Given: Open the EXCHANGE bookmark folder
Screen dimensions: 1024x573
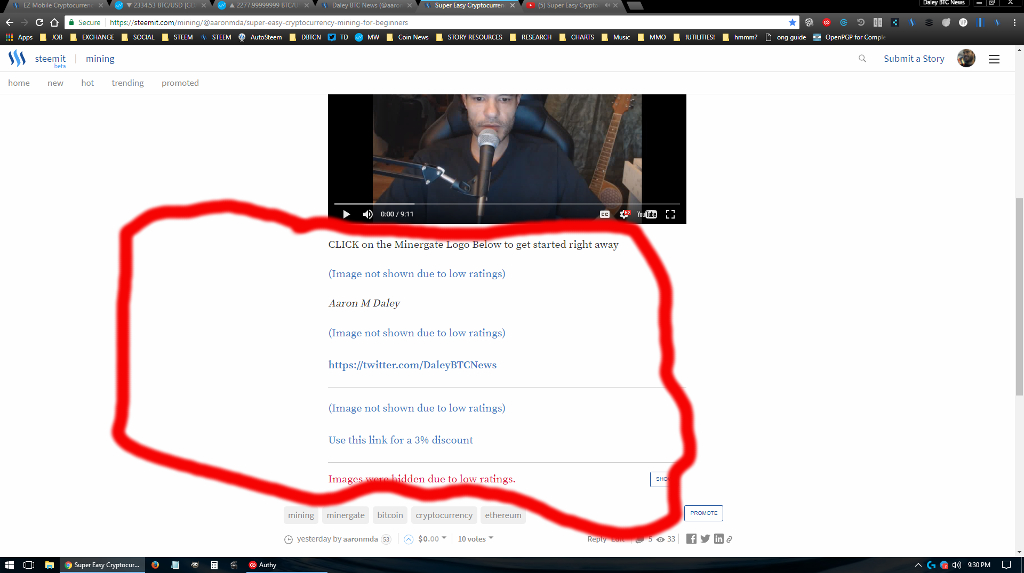Looking at the screenshot, I should (x=93, y=37).
